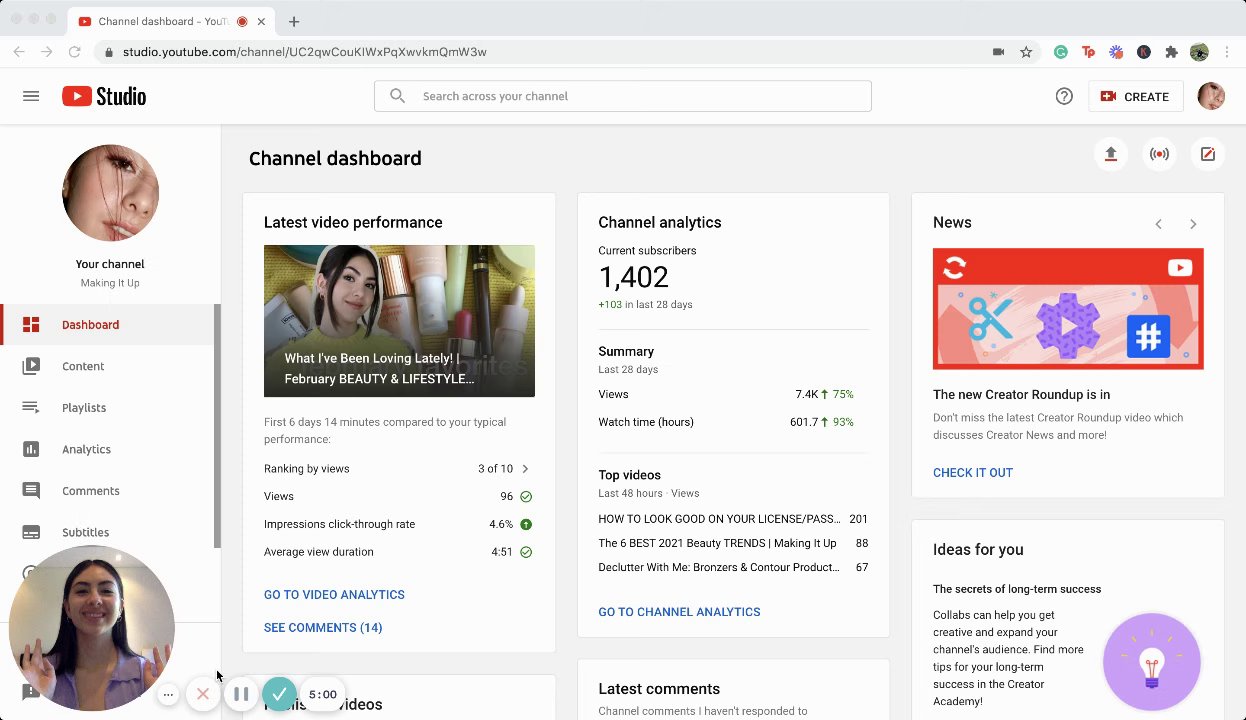Bookmark page with star icon

coord(1026,52)
